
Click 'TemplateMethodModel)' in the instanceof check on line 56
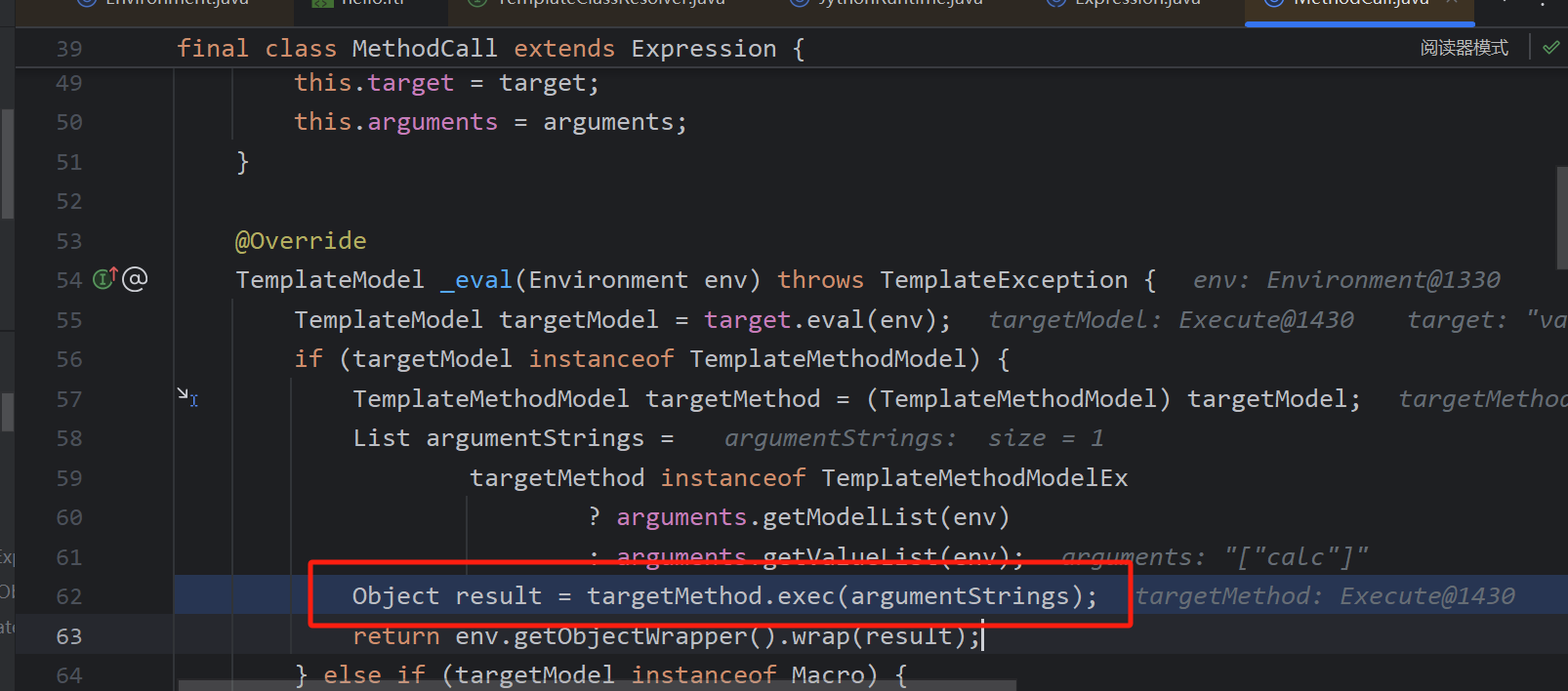click(x=835, y=359)
